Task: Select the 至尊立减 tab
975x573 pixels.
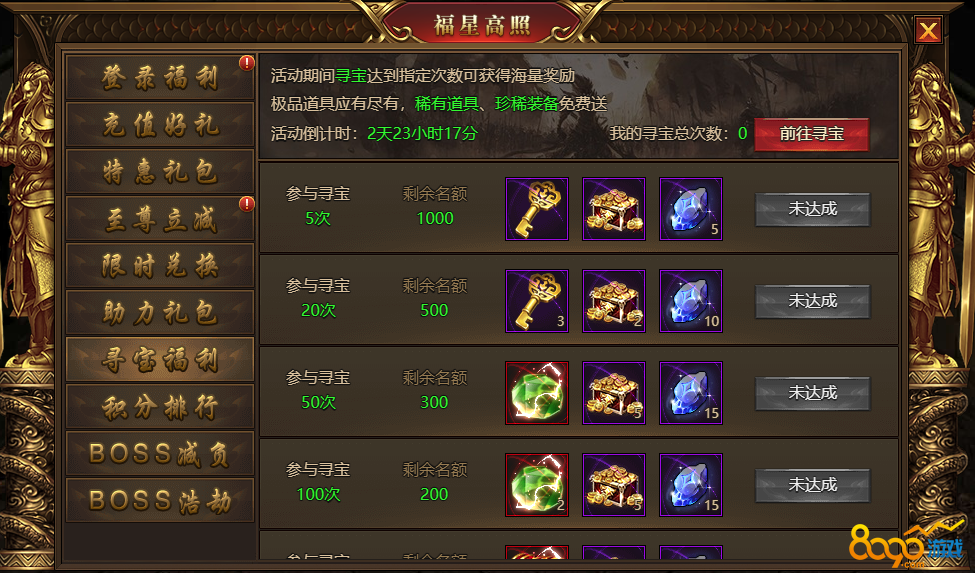Action: click(160, 219)
